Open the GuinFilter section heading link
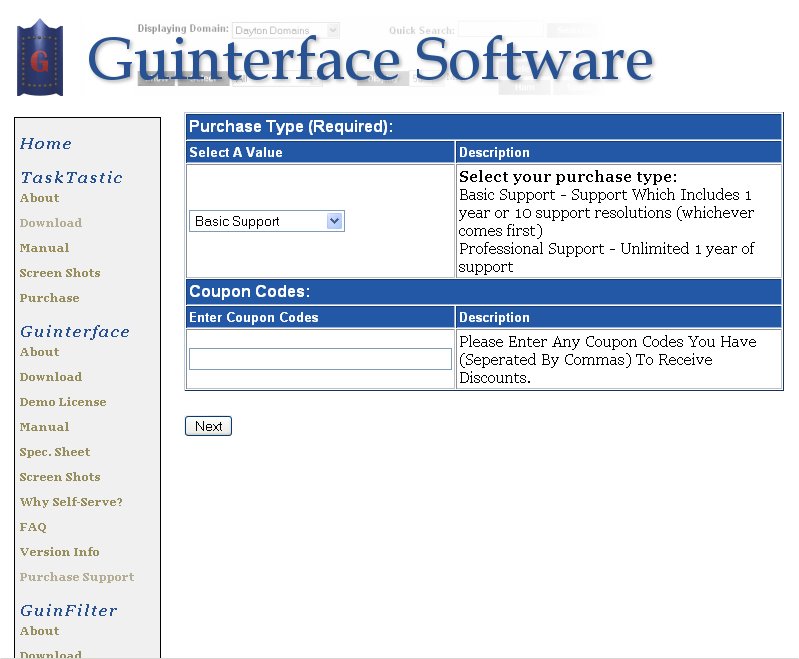This screenshot has height=659, width=799. click(x=69, y=610)
